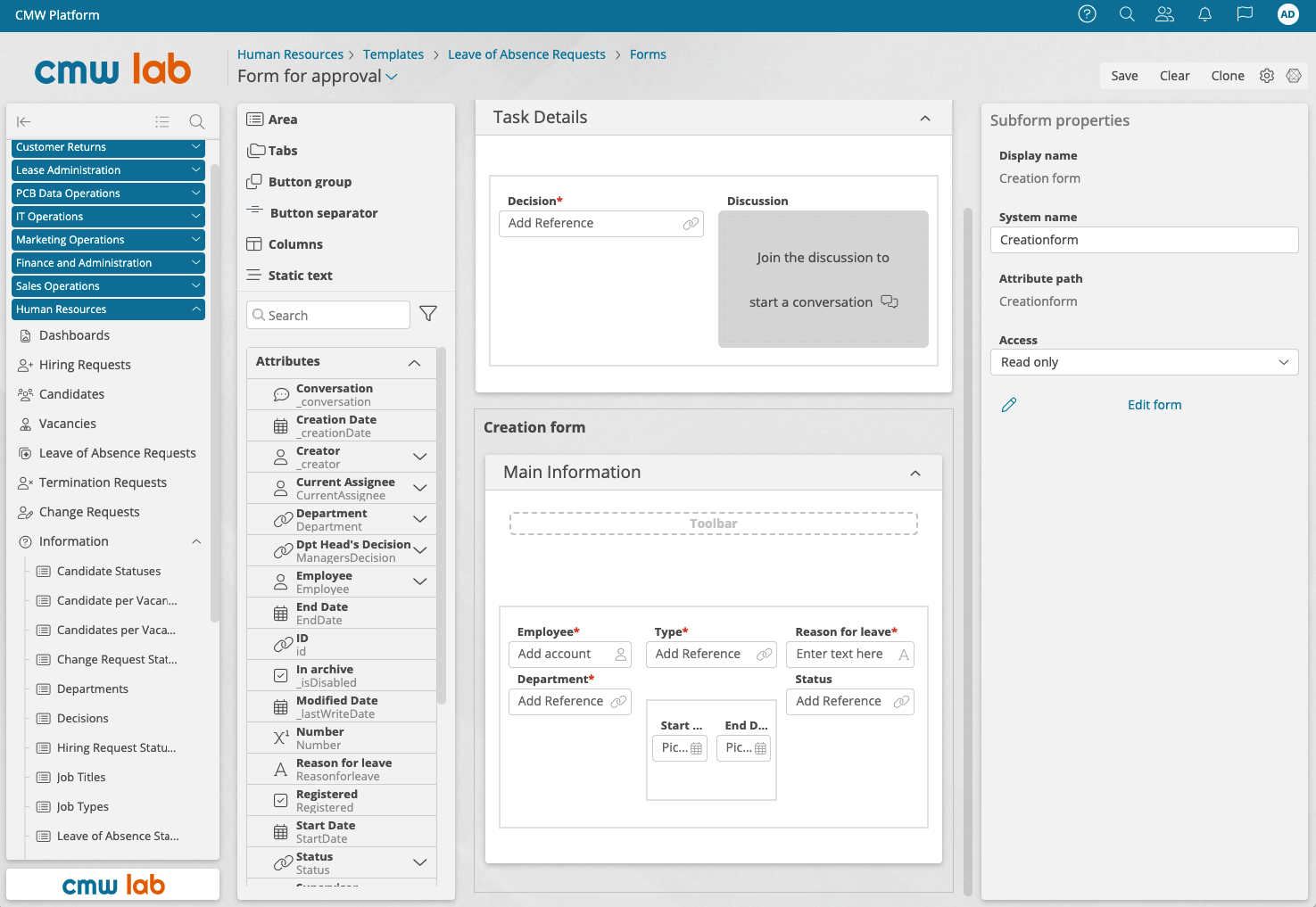Screen dimensions: 1316x907
Task: Expand the Creator attribute
Action: point(420,457)
